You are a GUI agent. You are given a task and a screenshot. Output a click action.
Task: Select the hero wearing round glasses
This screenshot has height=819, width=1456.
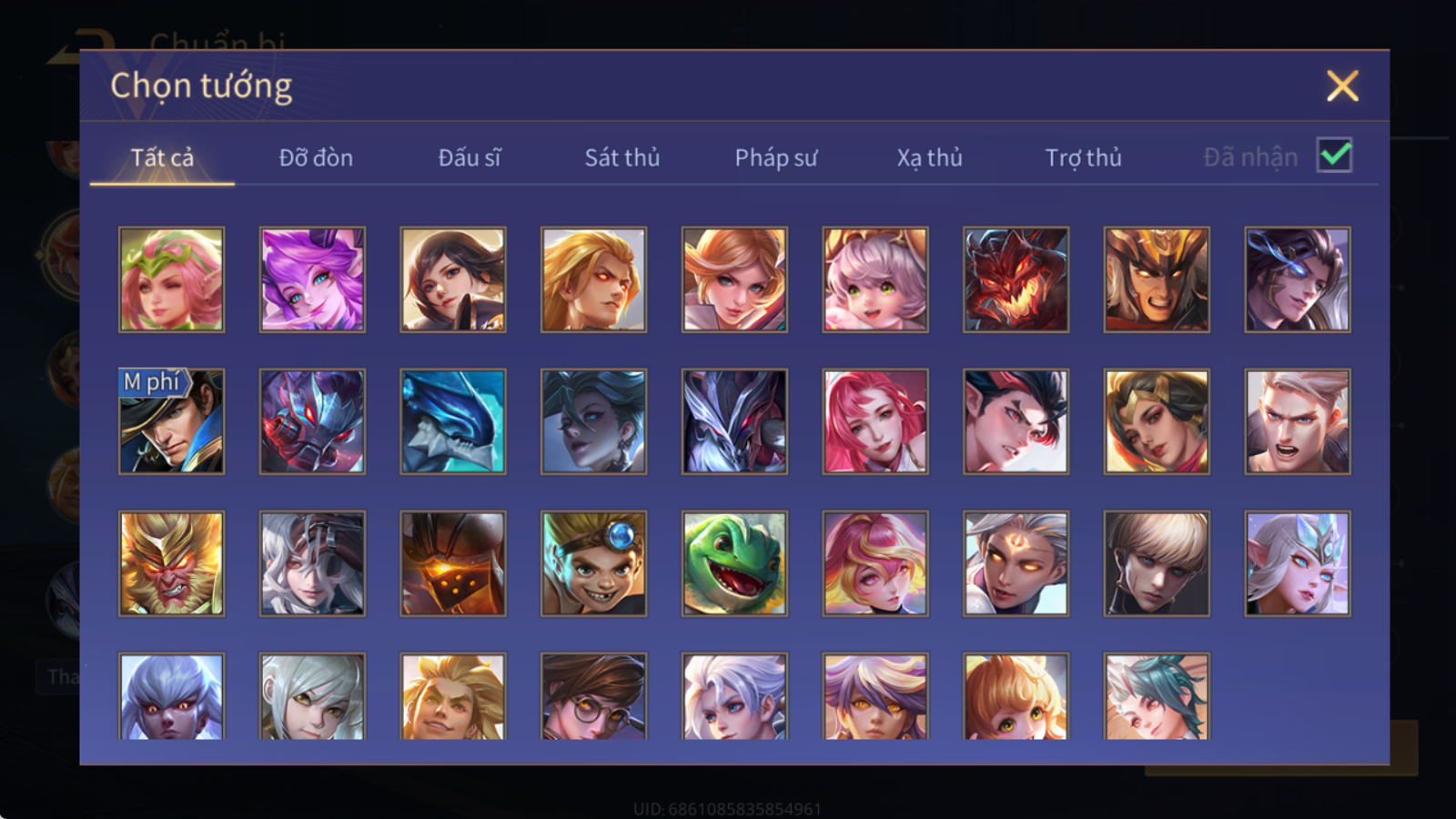[593, 696]
